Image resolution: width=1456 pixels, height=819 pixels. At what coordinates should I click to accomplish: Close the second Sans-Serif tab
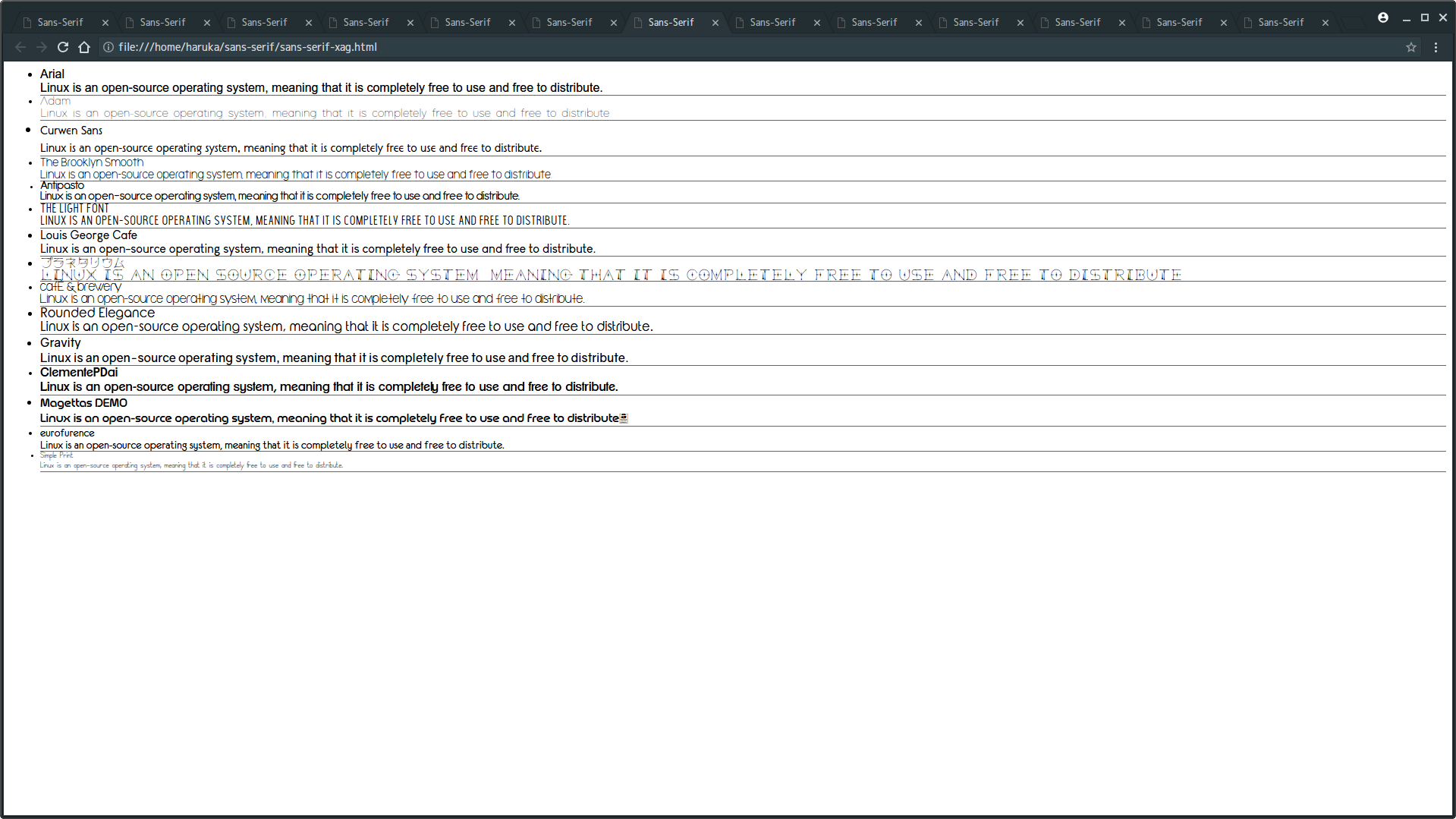click(x=207, y=23)
